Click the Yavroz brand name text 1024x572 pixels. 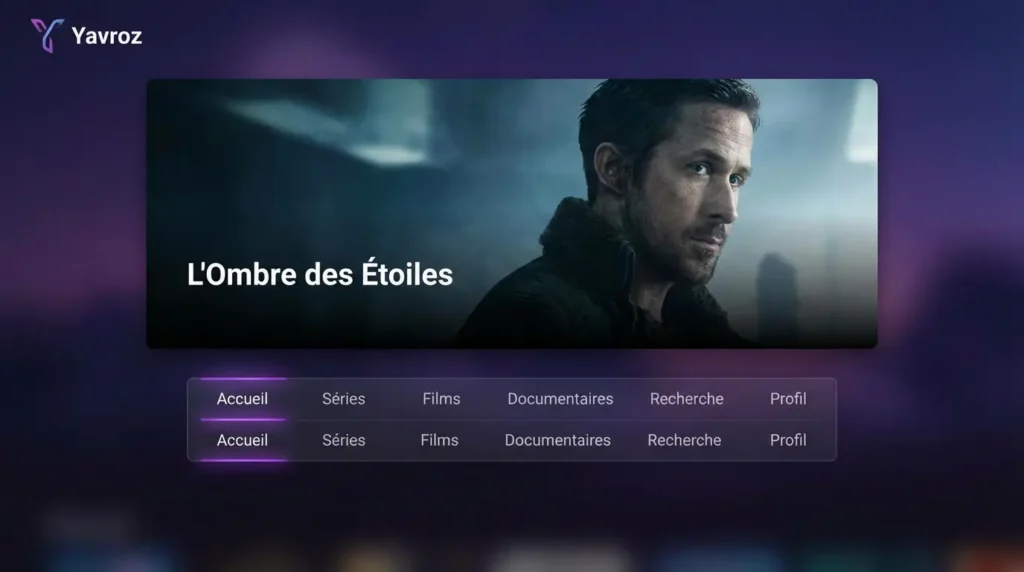click(106, 36)
